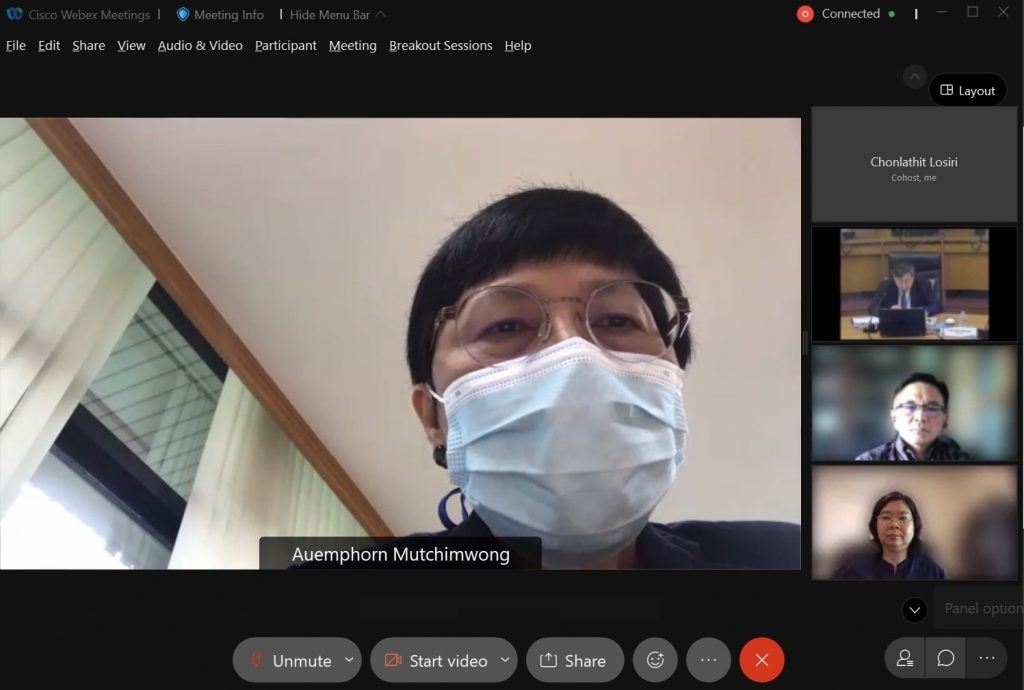1024x690 pixels.
Task: Open more options in the control bar
Action: [708, 660]
